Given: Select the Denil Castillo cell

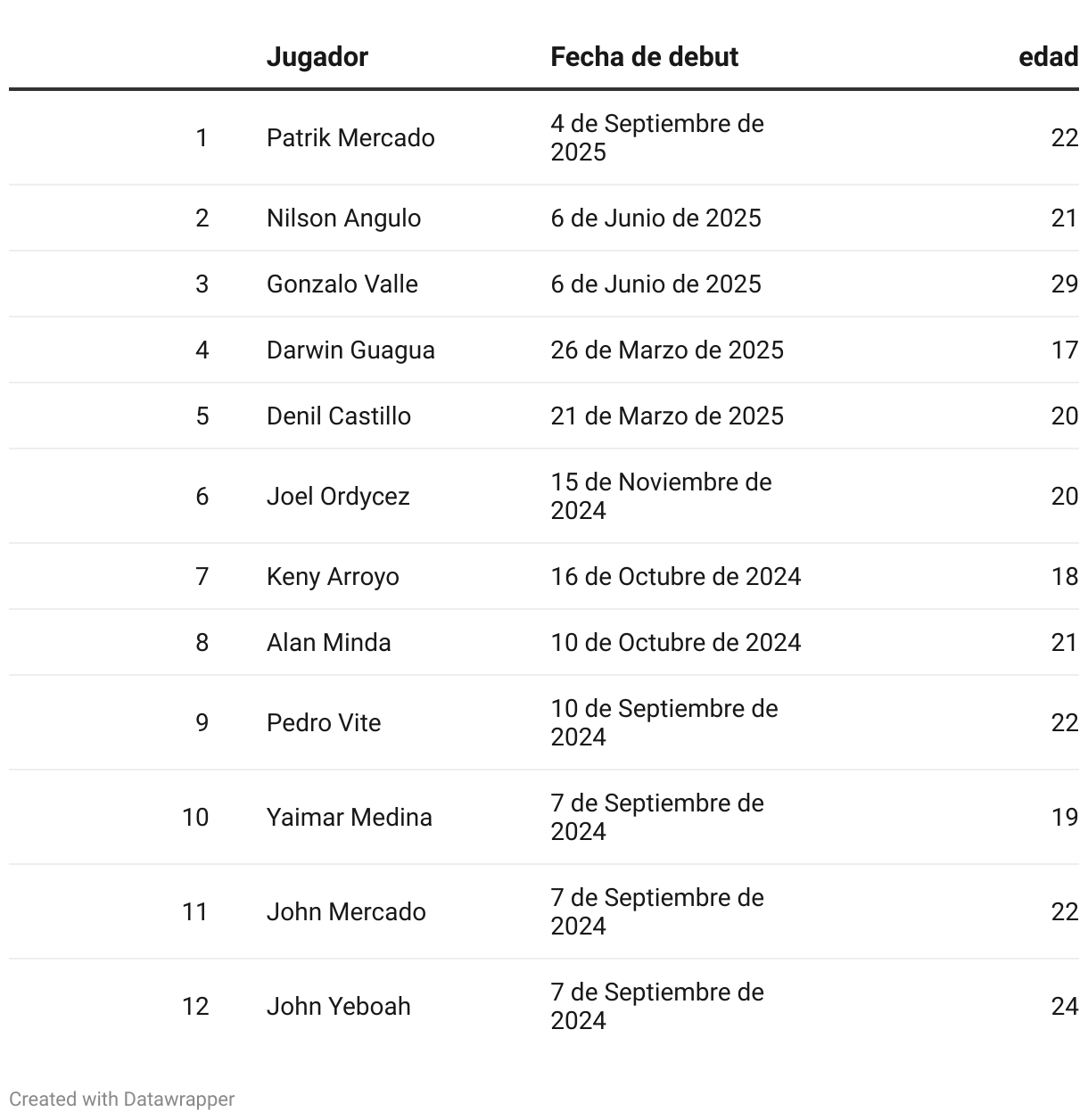Looking at the screenshot, I should [339, 416].
